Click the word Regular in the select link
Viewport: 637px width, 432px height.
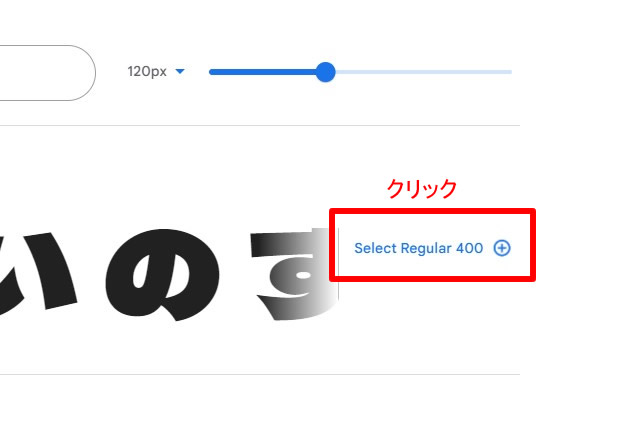click(426, 248)
